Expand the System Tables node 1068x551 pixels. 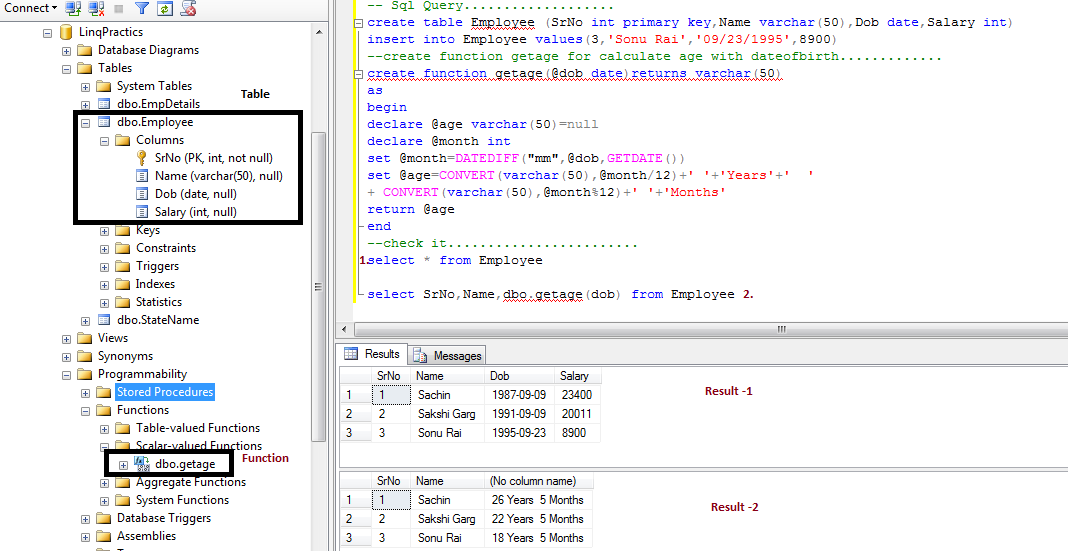(85, 87)
